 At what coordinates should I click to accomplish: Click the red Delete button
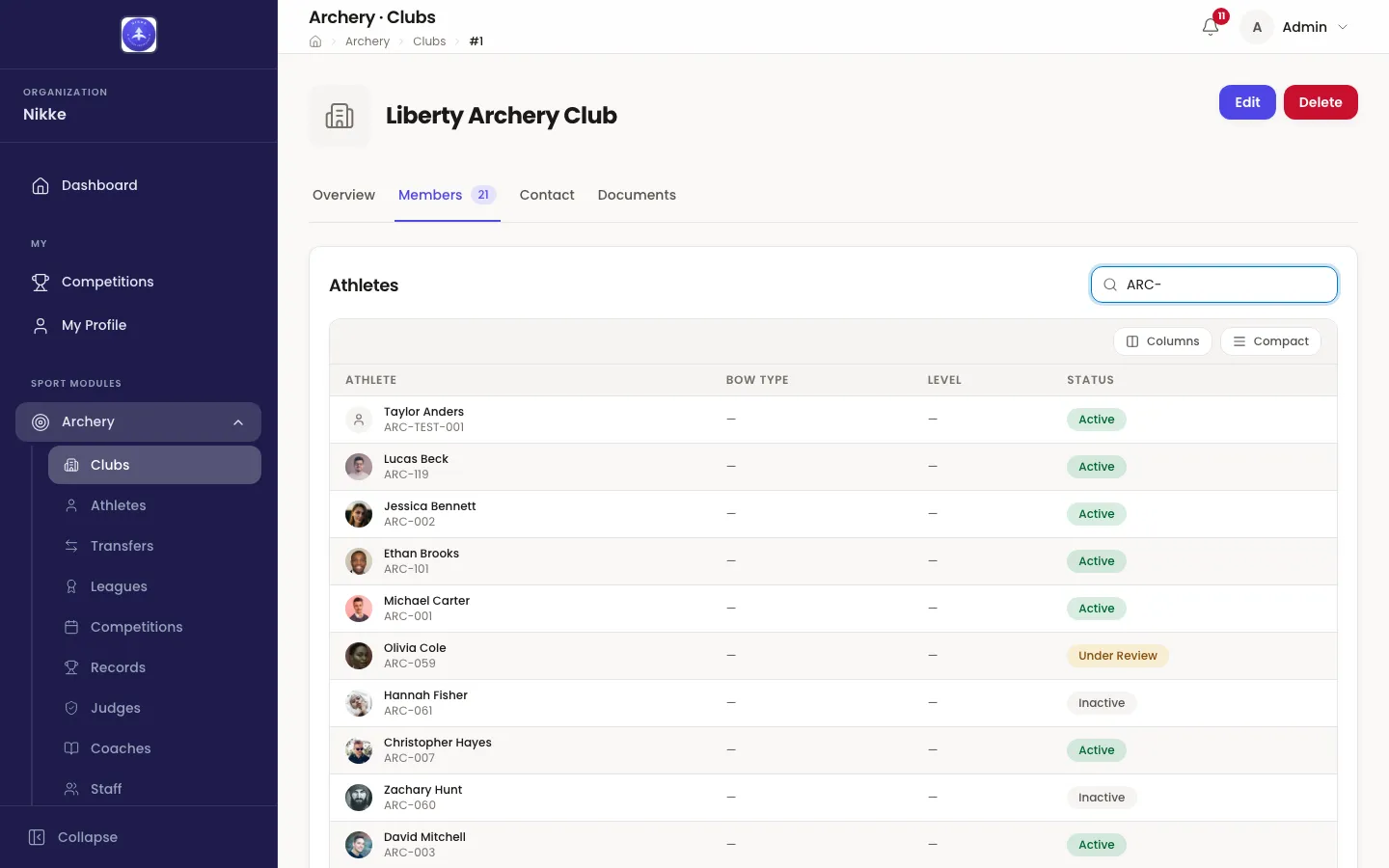(1321, 102)
